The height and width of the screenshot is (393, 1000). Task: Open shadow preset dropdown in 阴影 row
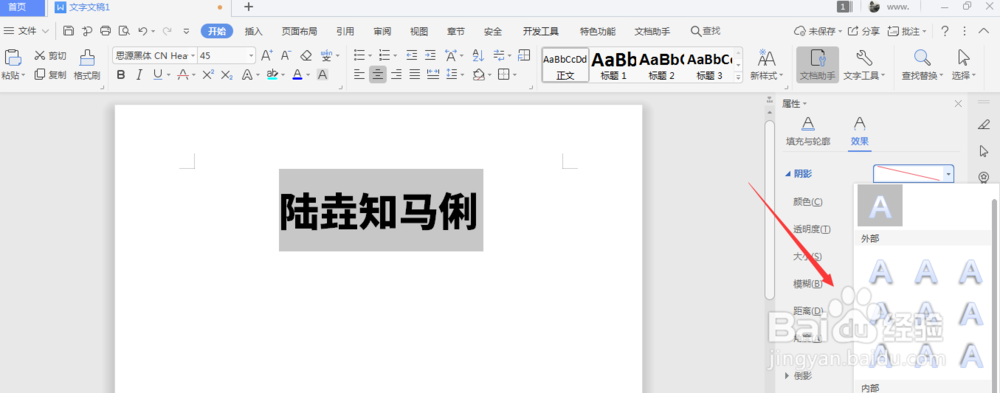pyautogui.click(x=949, y=174)
